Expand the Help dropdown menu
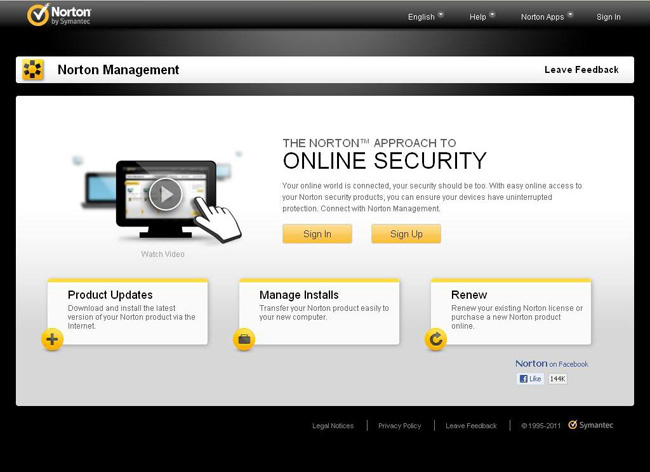The image size is (650, 472). coord(482,17)
